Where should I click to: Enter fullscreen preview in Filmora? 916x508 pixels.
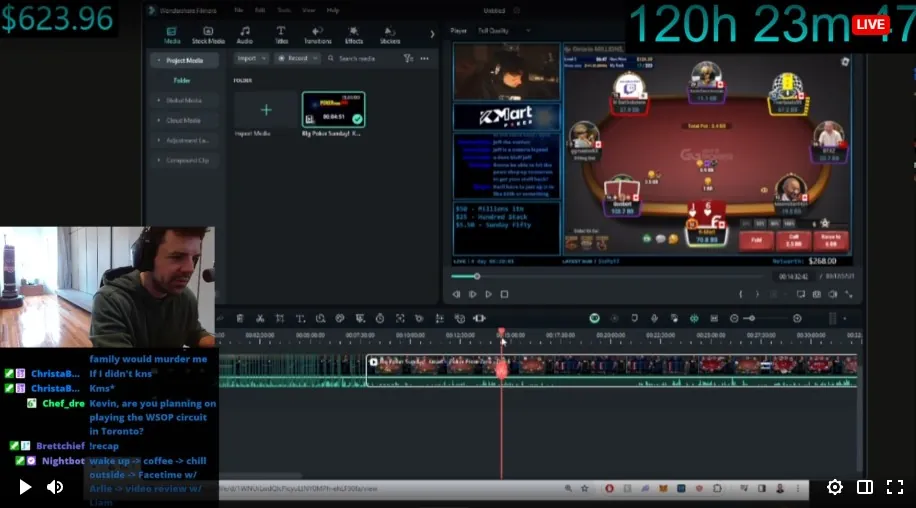[x=849, y=294]
